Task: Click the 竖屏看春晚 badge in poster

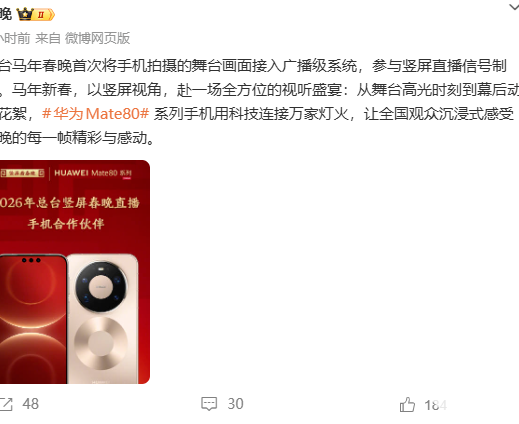Action: click(22, 173)
